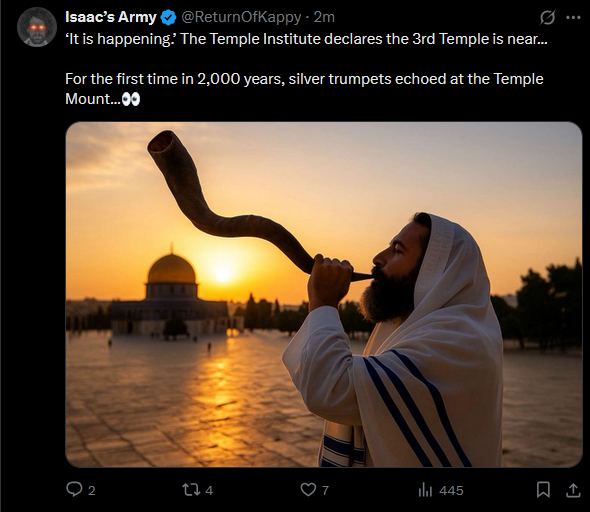This screenshot has width=590, height=512.
Task: Bookmark this post
Action: point(543,490)
